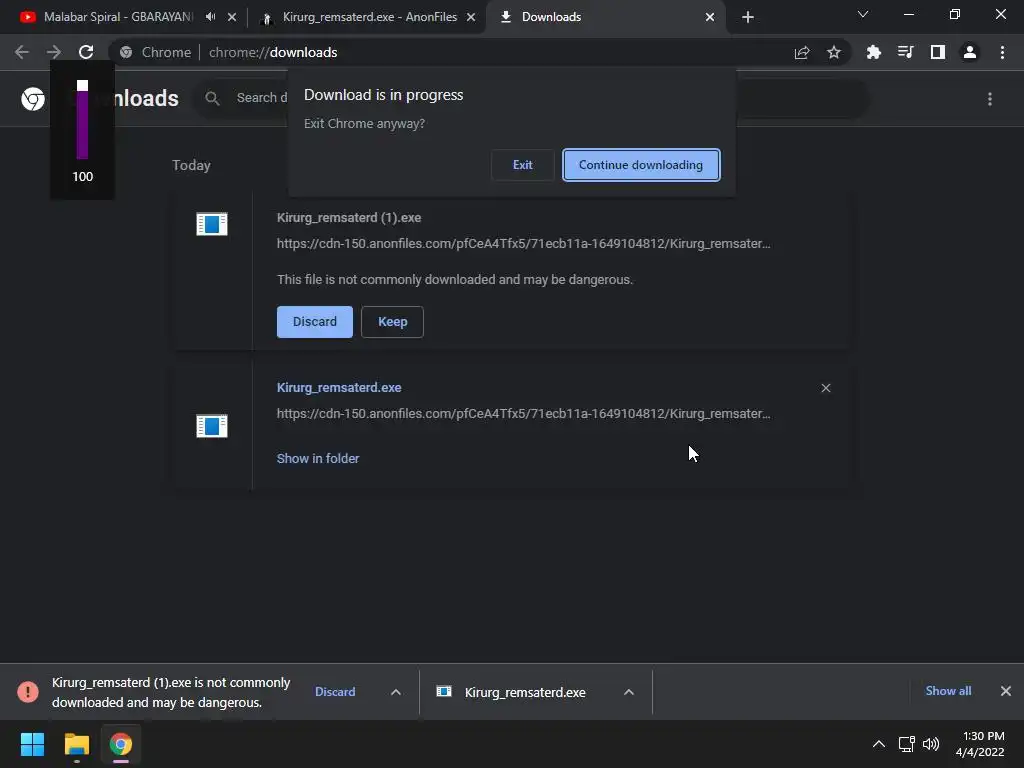
Task: Reload the downloads page
Action: point(86,52)
